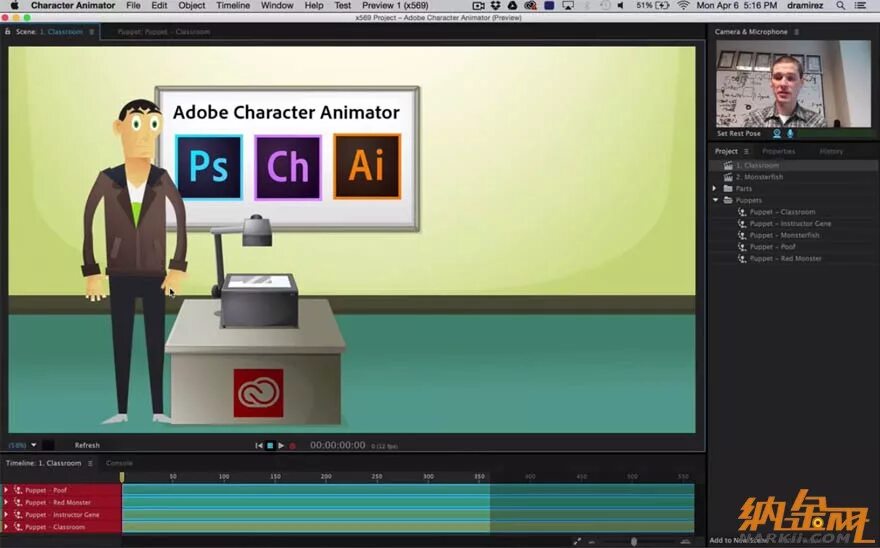Image resolution: width=880 pixels, height=548 pixels.
Task: Select Puppet – Poof in Project panel
Action: point(772,247)
